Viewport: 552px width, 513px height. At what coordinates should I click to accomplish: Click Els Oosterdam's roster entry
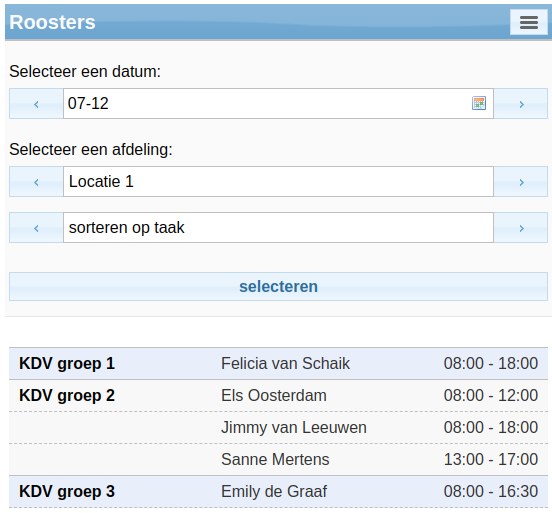click(x=278, y=395)
